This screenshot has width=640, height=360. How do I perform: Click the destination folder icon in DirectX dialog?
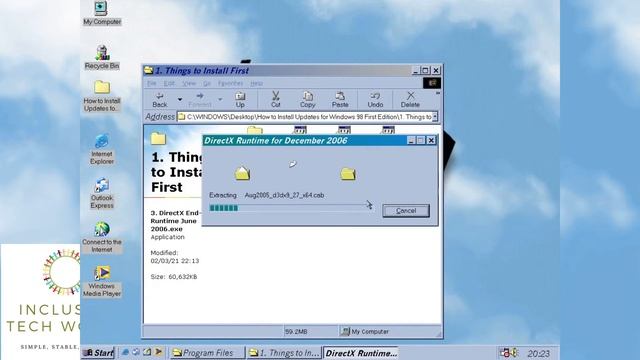pos(348,174)
